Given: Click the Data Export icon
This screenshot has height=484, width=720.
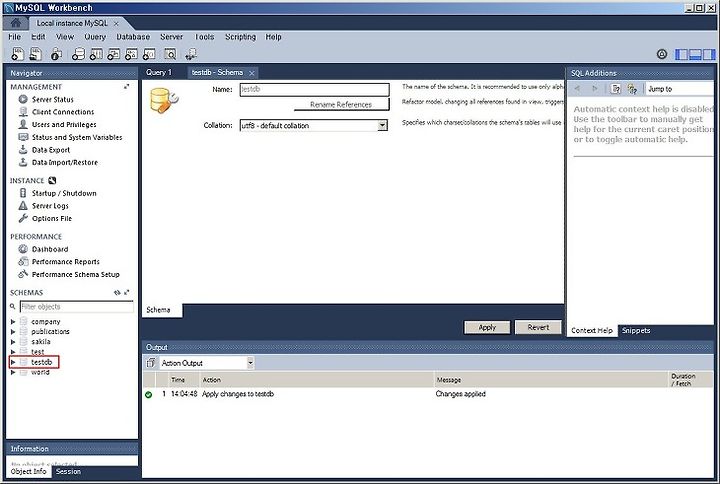Looking at the screenshot, I should point(23,149).
